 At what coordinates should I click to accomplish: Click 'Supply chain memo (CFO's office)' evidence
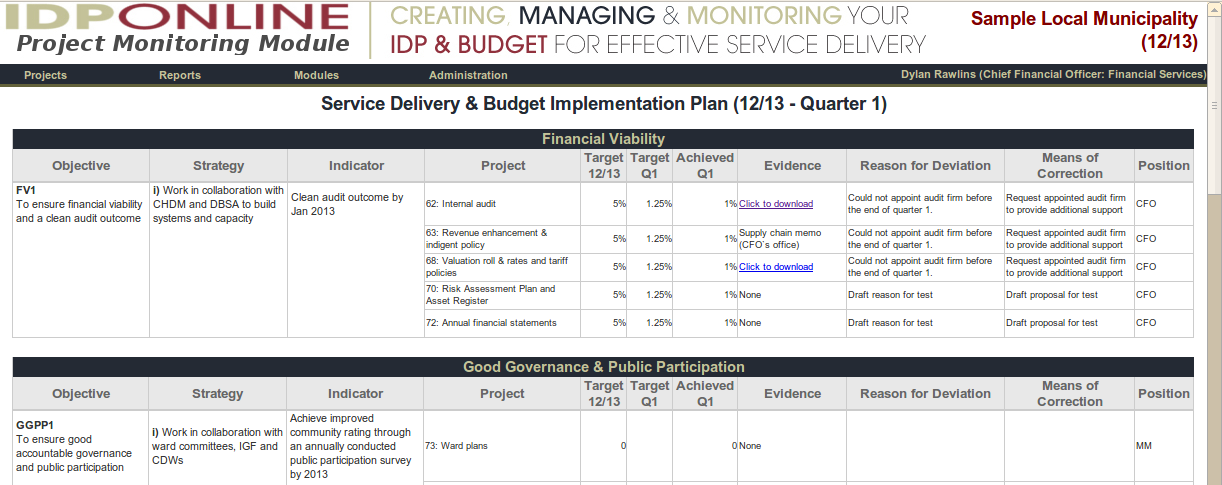(x=780, y=239)
